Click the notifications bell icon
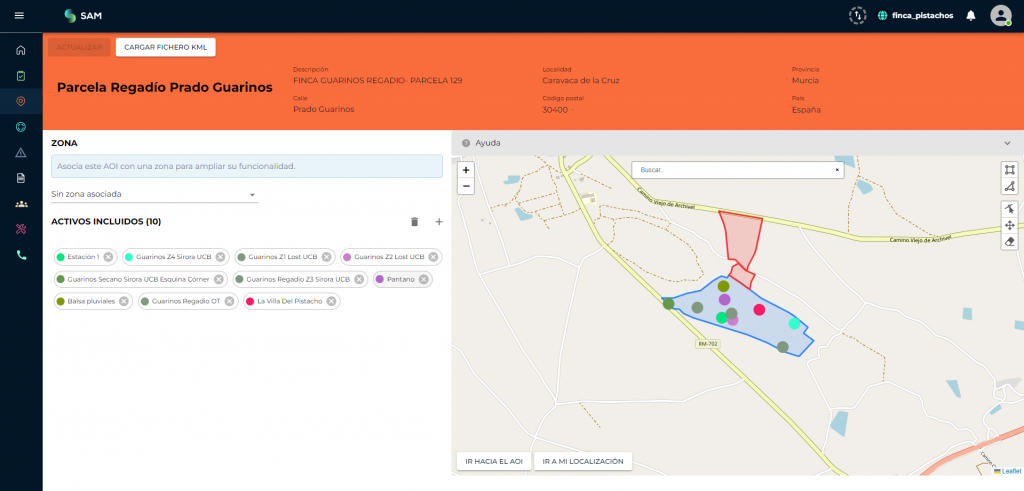The width and height of the screenshot is (1024, 491). (970, 15)
